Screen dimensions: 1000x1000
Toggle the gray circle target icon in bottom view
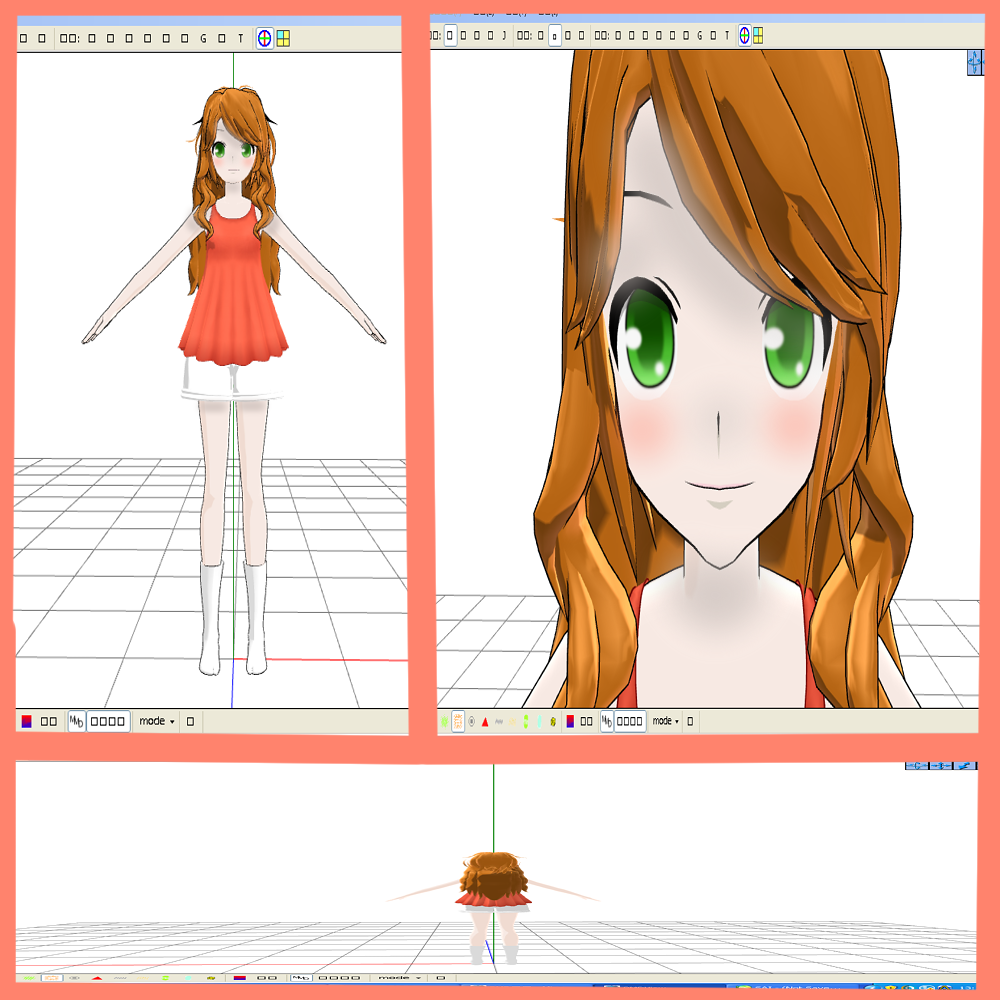(74, 978)
